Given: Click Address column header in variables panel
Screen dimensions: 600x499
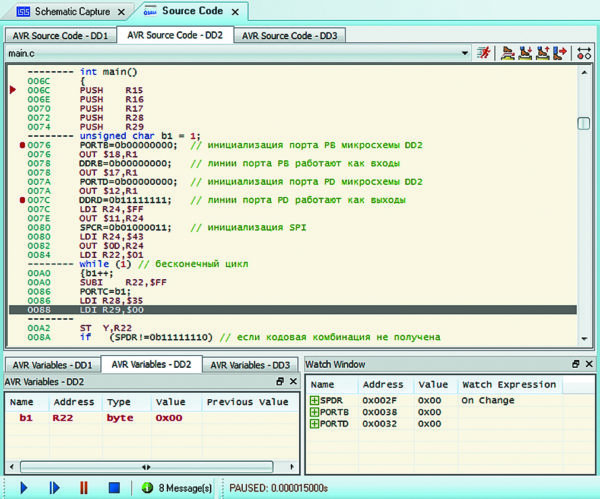Looking at the screenshot, I should [74, 402].
